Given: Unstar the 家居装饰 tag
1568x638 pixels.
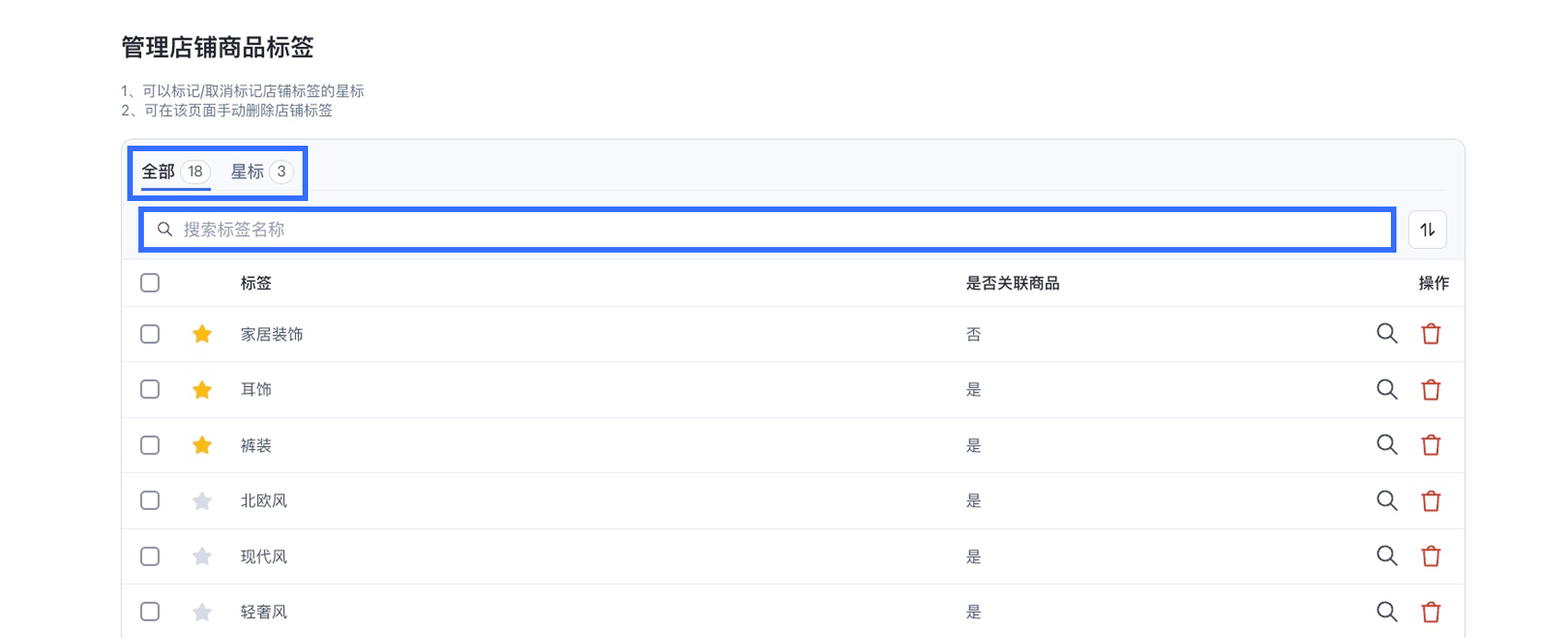Looking at the screenshot, I should point(202,334).
